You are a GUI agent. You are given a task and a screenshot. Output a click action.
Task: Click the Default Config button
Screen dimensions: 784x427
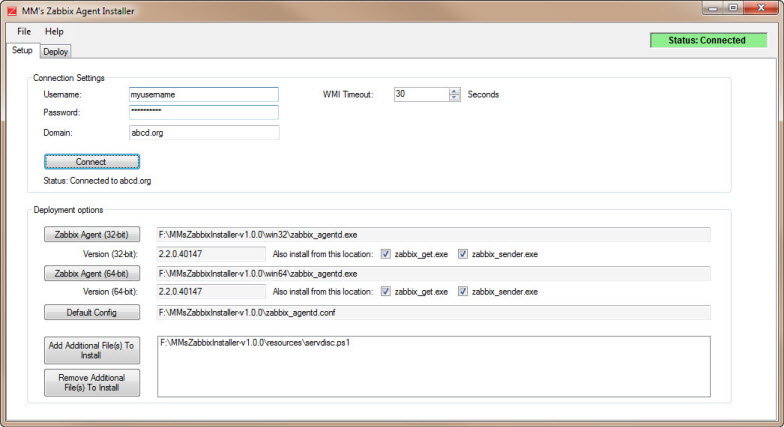pyautogui.click(x=92, y=312)
